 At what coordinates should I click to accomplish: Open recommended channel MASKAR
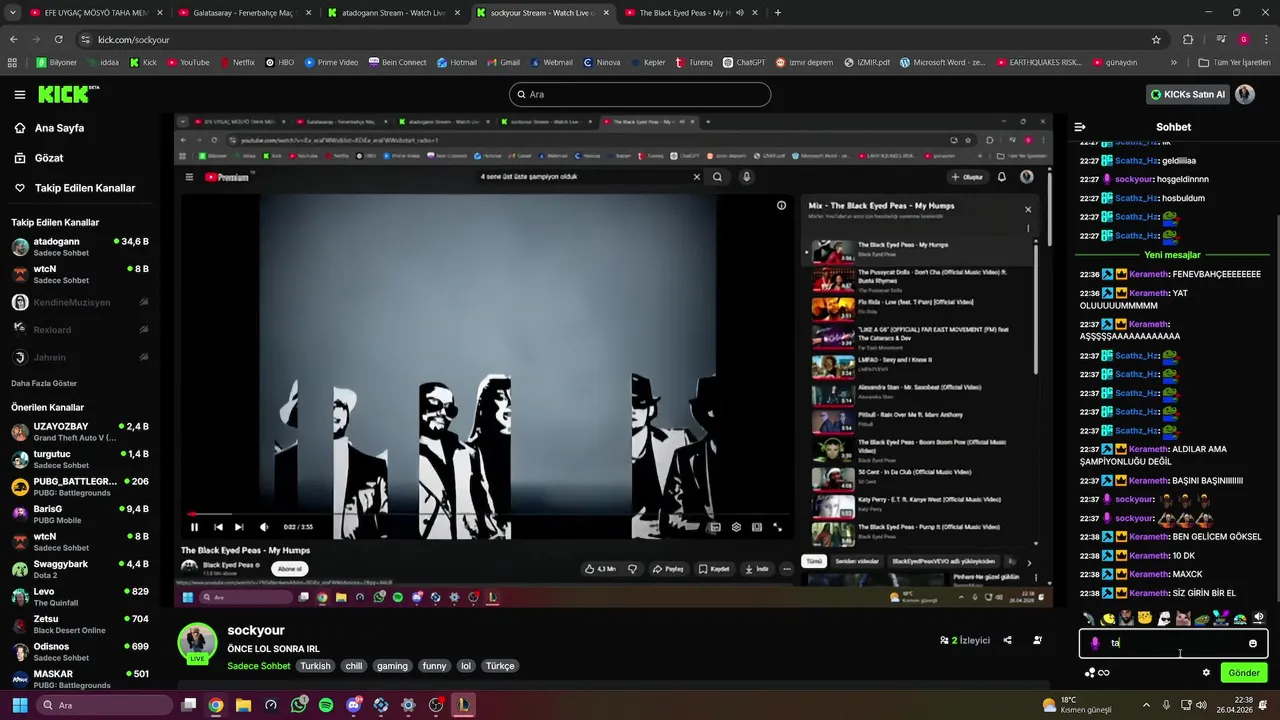click(x=80, y=678)
